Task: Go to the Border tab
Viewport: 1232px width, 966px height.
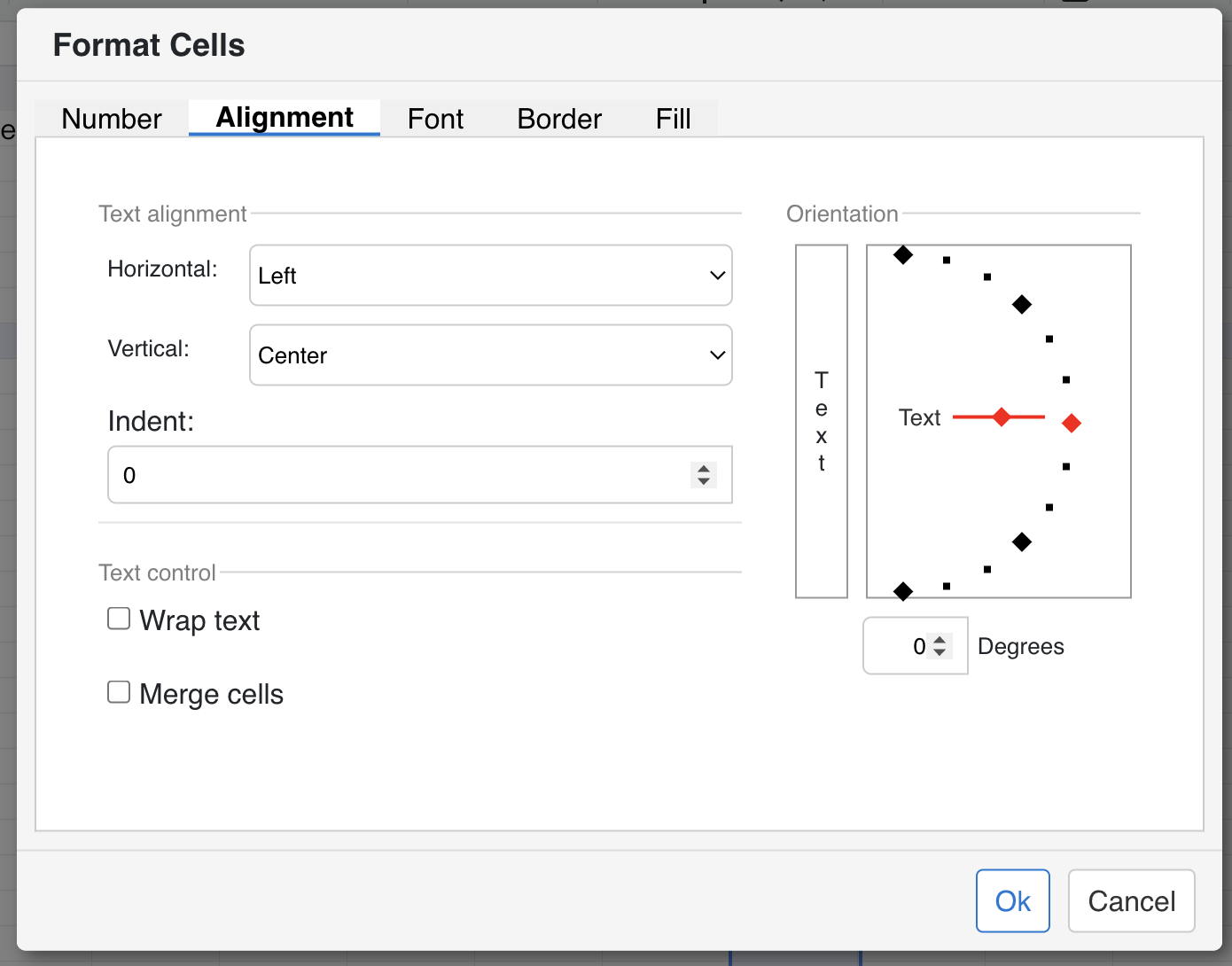Action: (x=559, y=119)
